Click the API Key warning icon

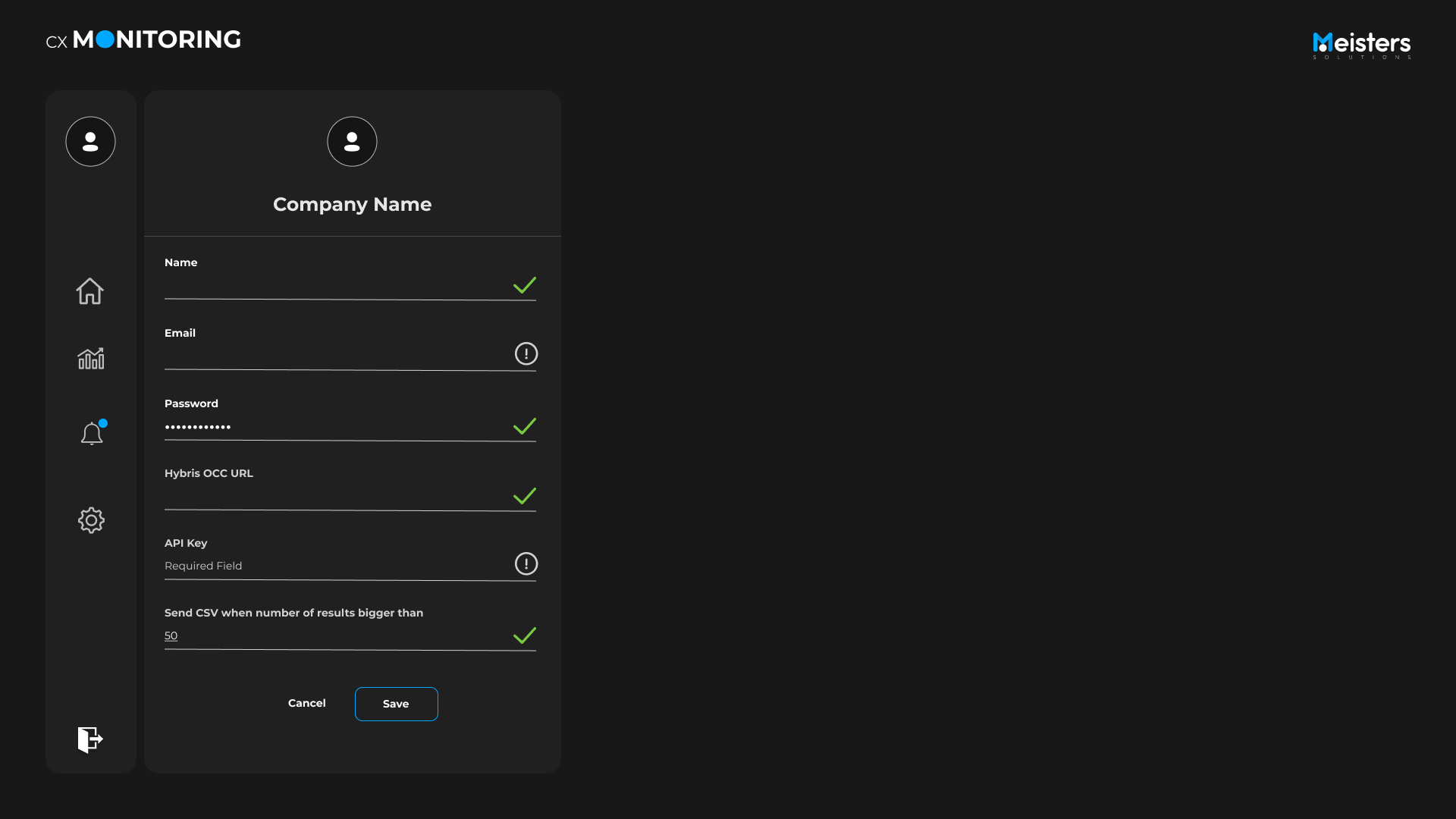coord(526,564)
